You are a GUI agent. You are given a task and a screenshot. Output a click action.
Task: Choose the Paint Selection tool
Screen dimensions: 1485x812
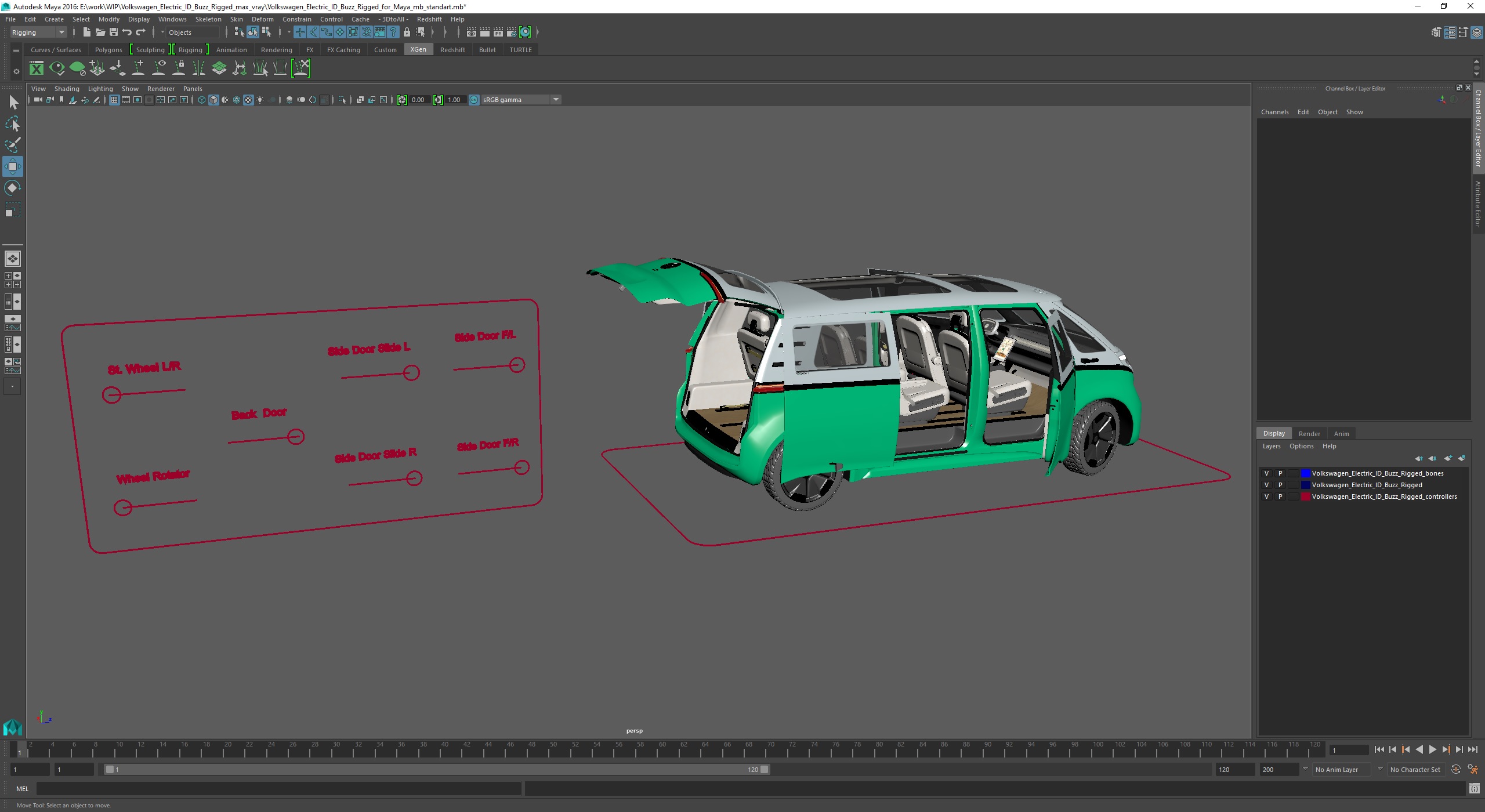pyautogui.click(x=13, y=145)
